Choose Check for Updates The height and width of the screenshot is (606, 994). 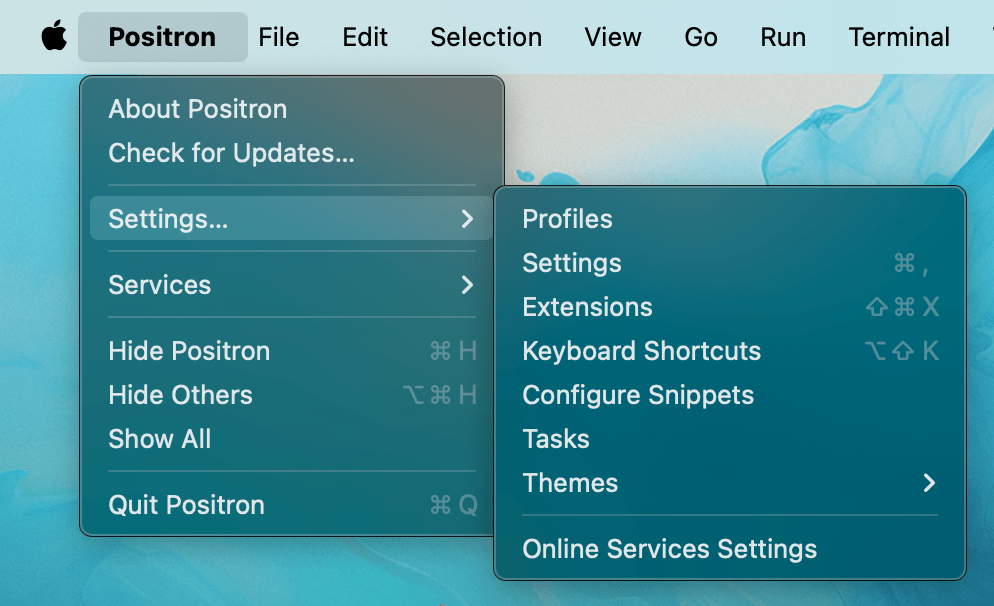(x=231, y=153)
